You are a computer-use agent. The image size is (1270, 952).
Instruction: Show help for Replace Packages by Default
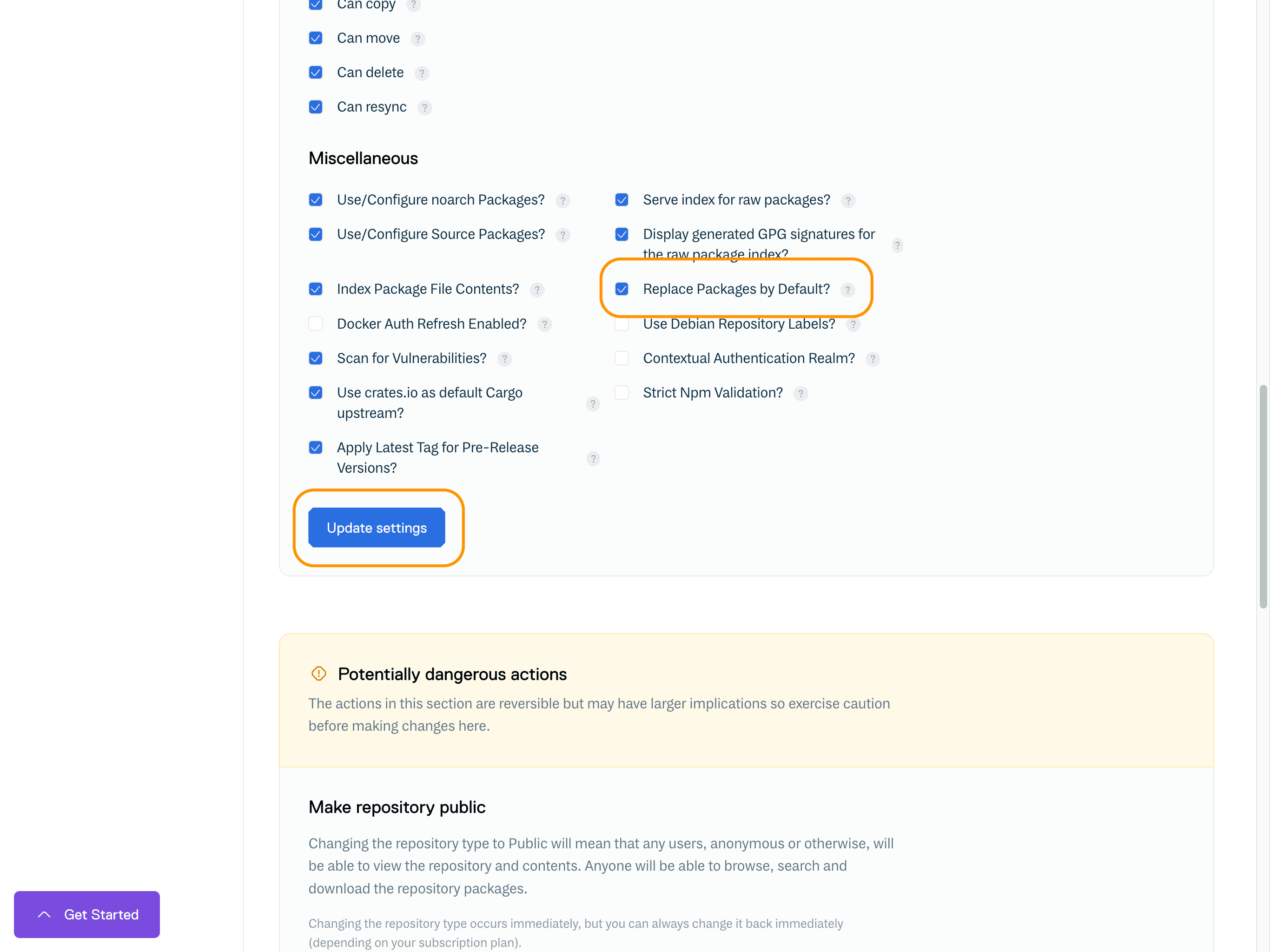(x=847, y=290)
